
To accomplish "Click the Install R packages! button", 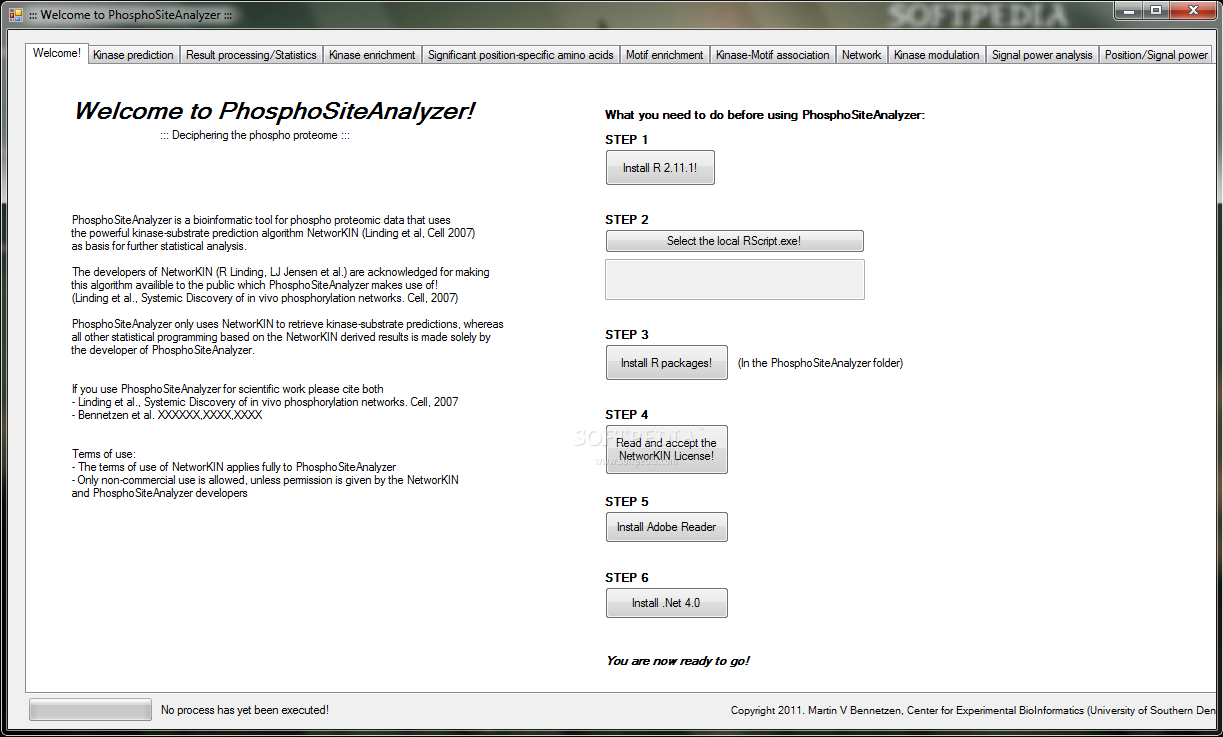I will [x=666, y=363].
